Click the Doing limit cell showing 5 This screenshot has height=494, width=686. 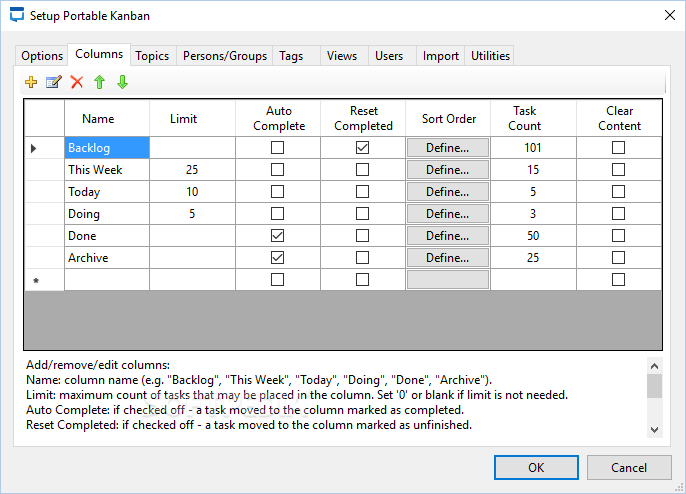pyautogui.click(x=192, y=214)
